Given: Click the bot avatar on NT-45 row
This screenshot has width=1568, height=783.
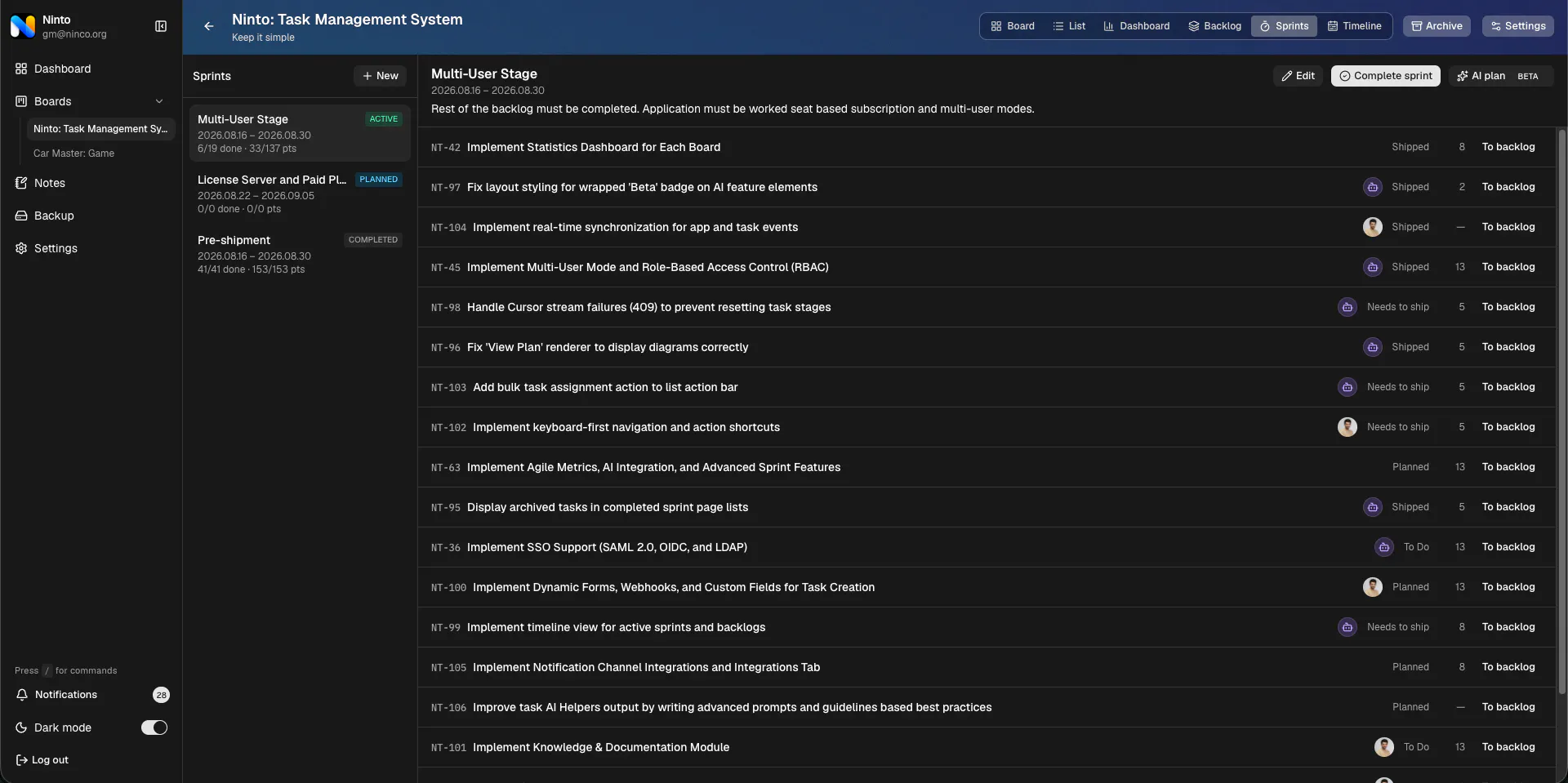Looking at the screenshot, I should pos(1373,267).
